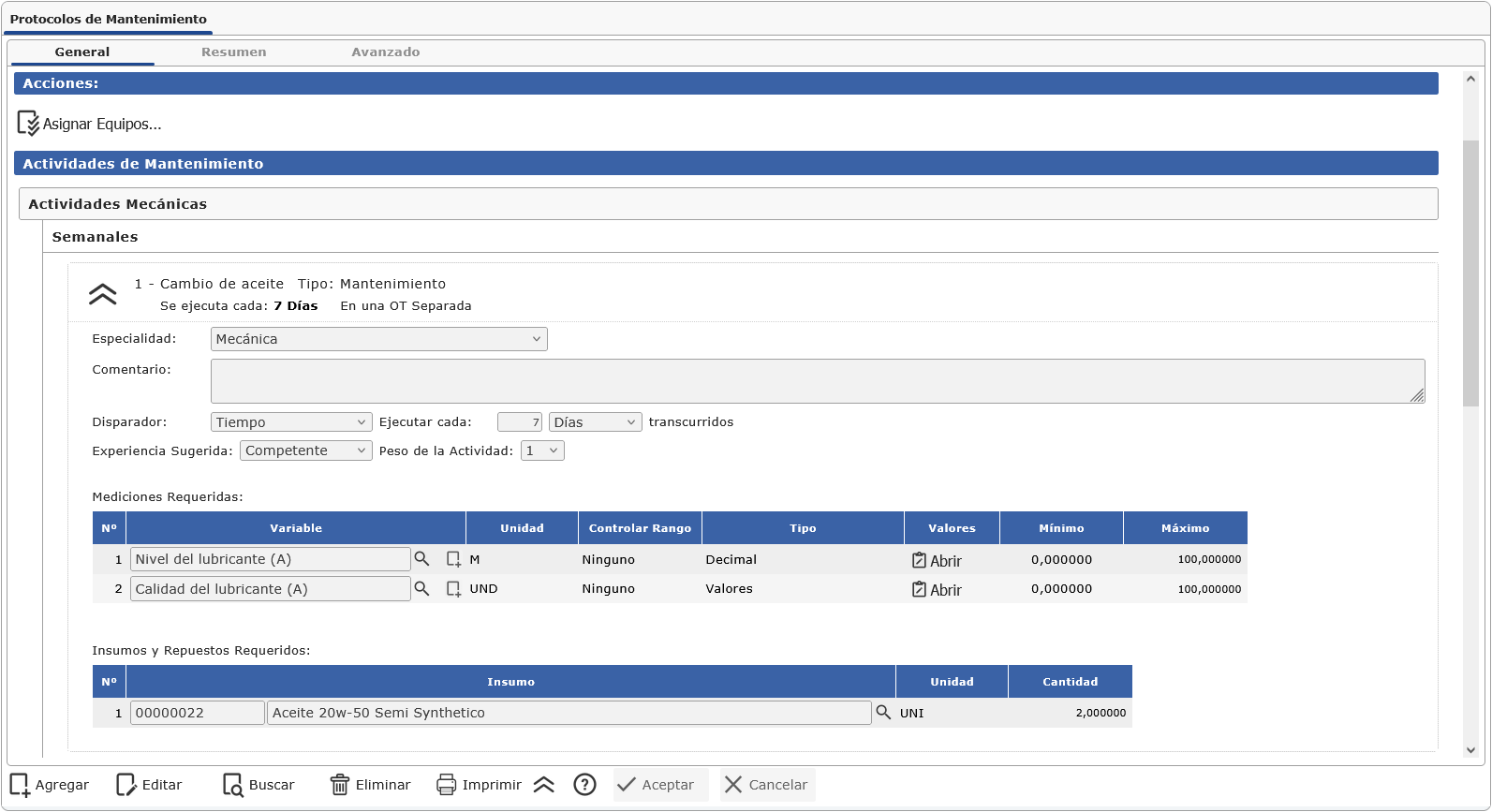This screenshot has height=812, width=1492.
Task: Open the Especialidad dropdown
Action: pos(378,339)
